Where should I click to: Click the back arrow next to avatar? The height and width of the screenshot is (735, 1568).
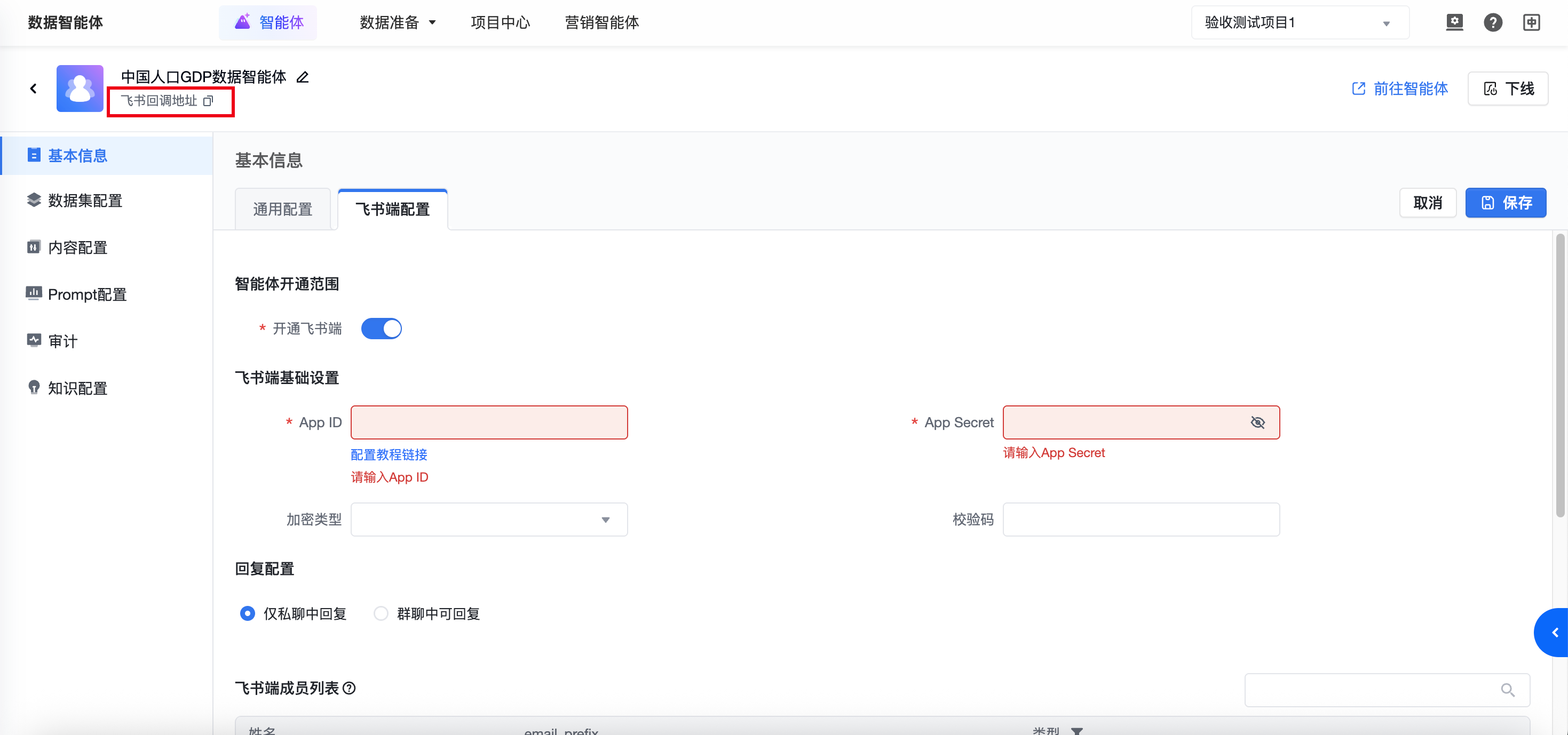[34, 89]
